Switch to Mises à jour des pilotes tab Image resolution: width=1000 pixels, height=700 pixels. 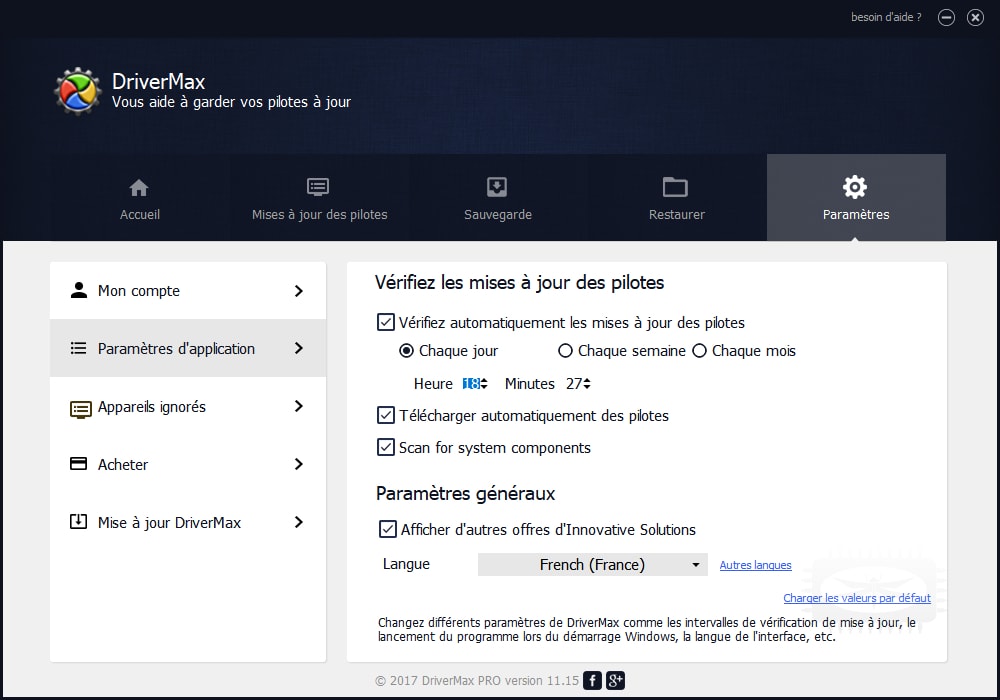point(319,198)
